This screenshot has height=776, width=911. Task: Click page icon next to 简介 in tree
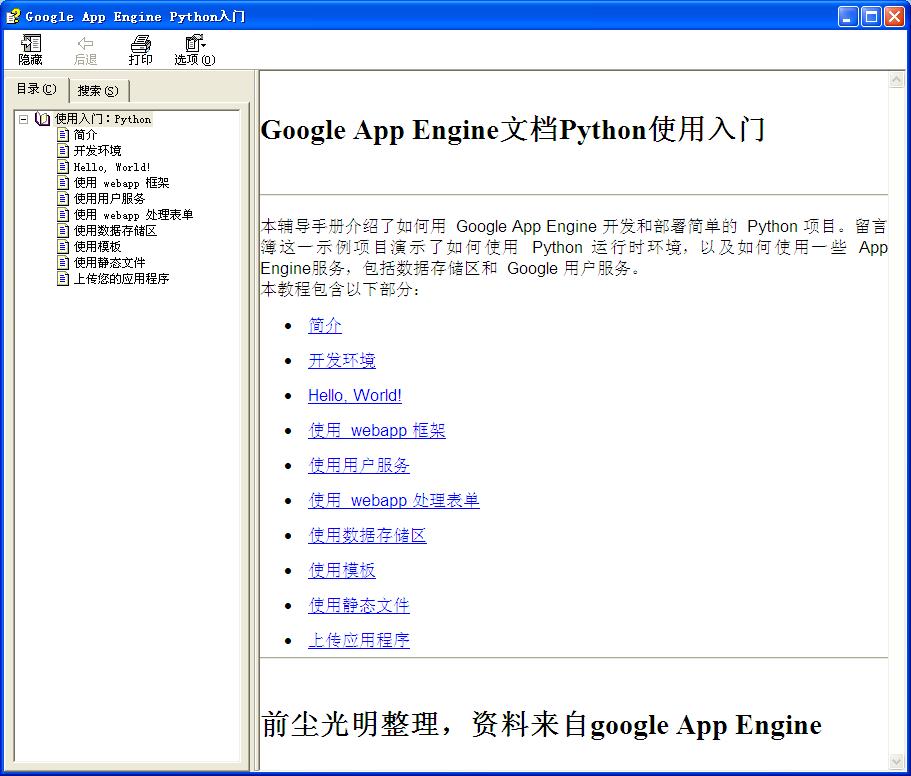click(64, 135)
